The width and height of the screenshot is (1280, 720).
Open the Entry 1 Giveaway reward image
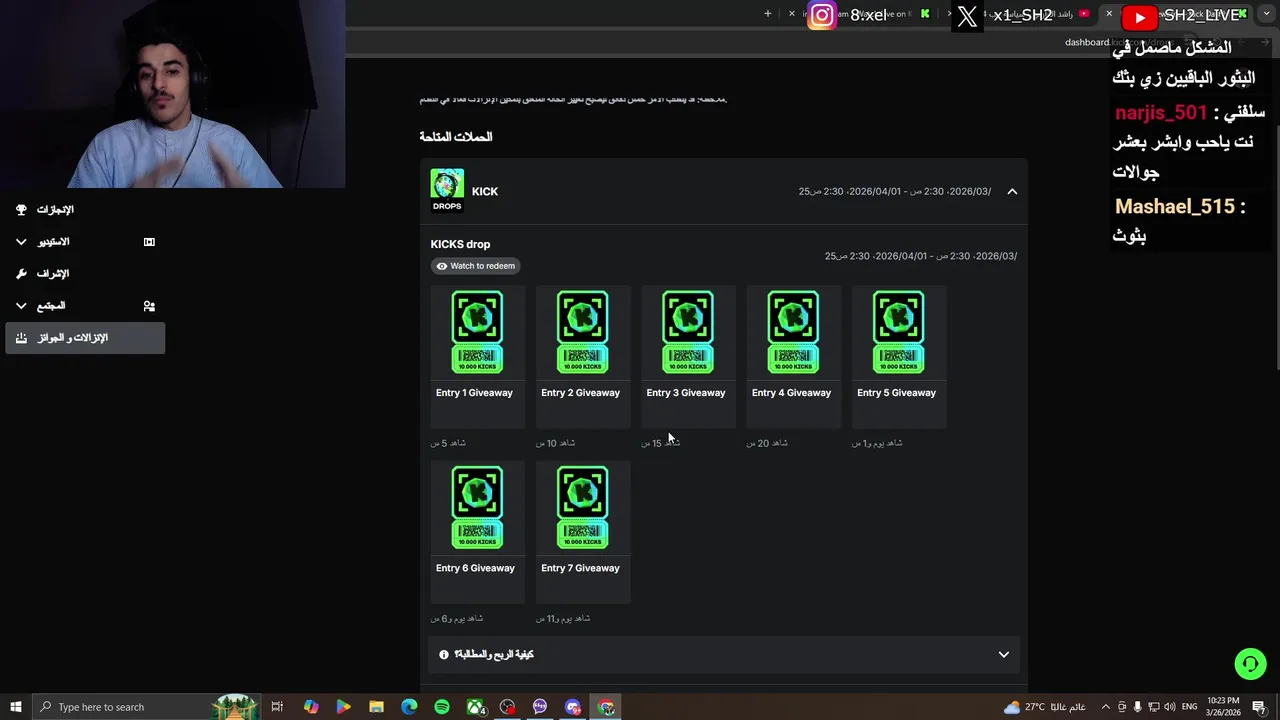[477, 332]
